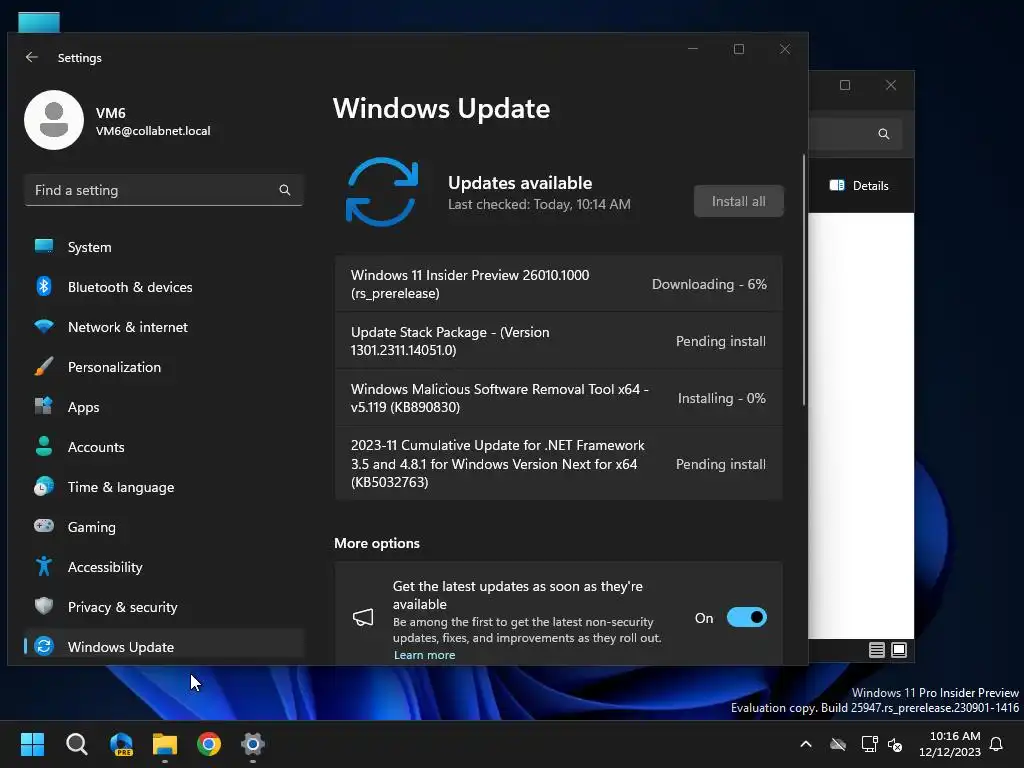
Task: Select the Malicious Software Removal Tool update
Action: pyautogui.click(x=558, y=398)
